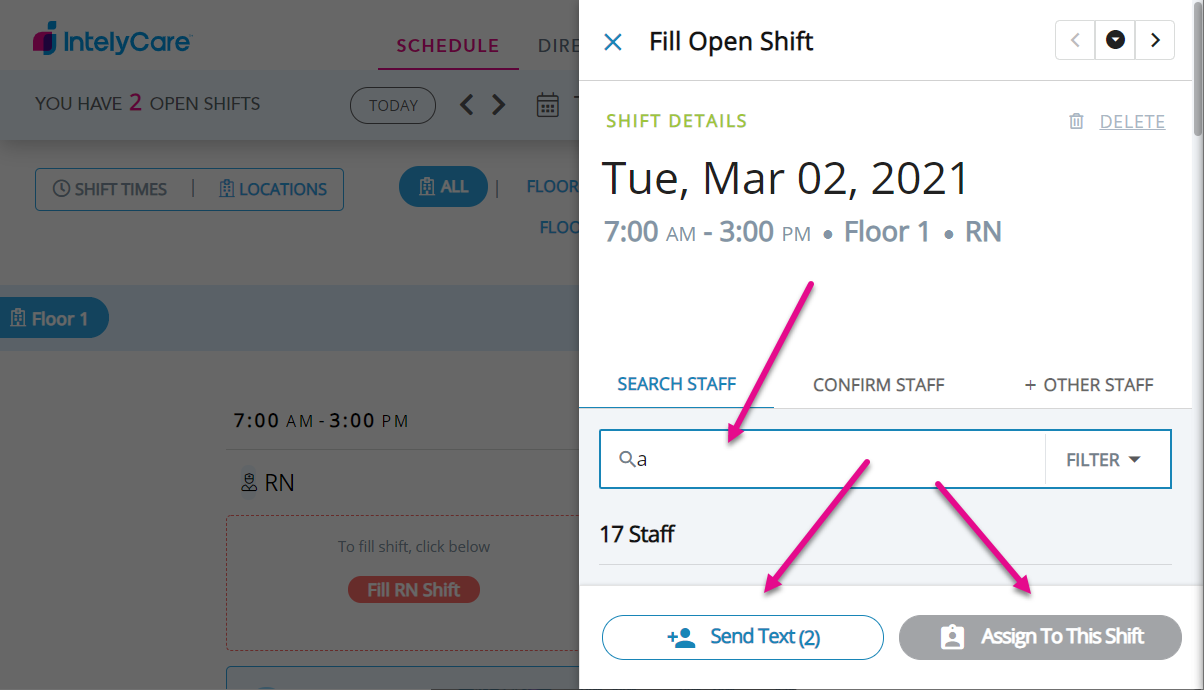This screenshot has width=1204, height=690.
Task: Navigate to next schedule period arrow
Action: tap(499, 105)
